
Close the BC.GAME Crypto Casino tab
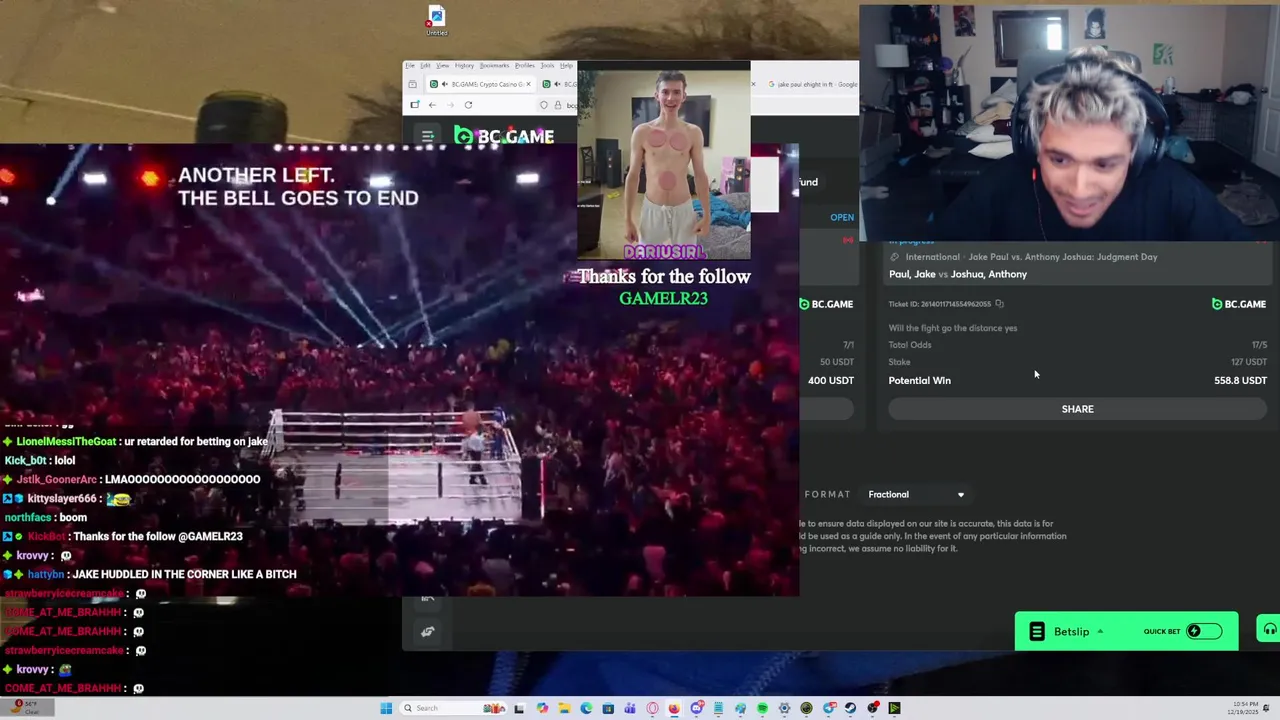[528, 84]
